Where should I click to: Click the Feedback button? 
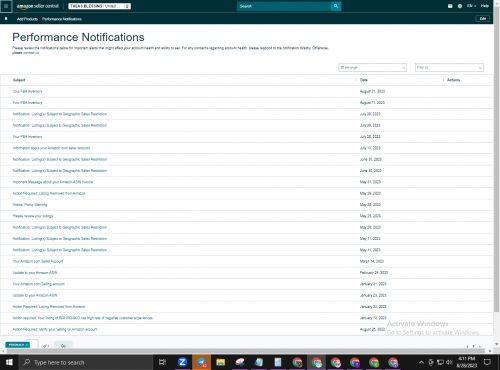pos(17,345)
